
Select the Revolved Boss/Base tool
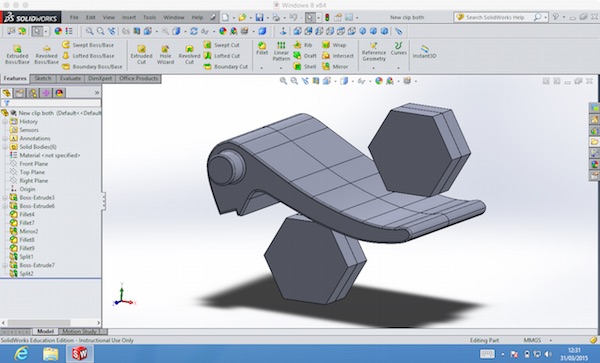(46, 54)
